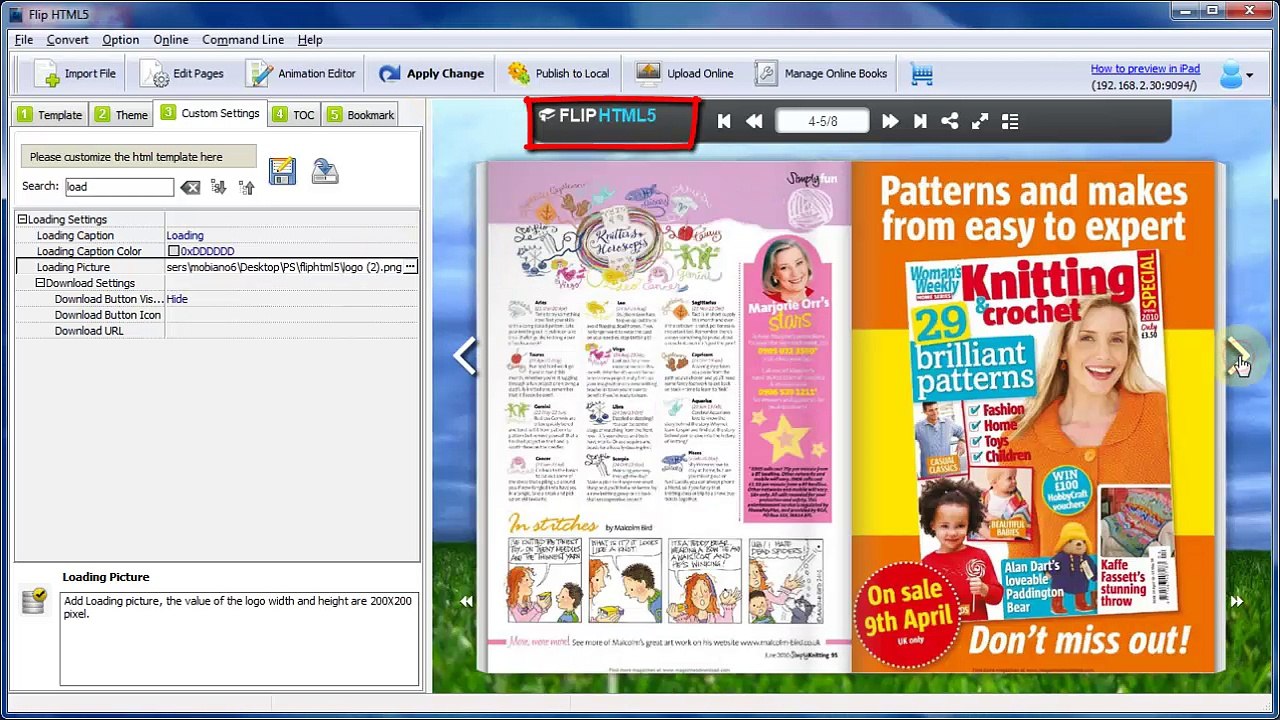The height and width of the screenshot is (720, 1280).
Task: Click the Edit Pages toolbar button
Action: (x=182, y=74)
